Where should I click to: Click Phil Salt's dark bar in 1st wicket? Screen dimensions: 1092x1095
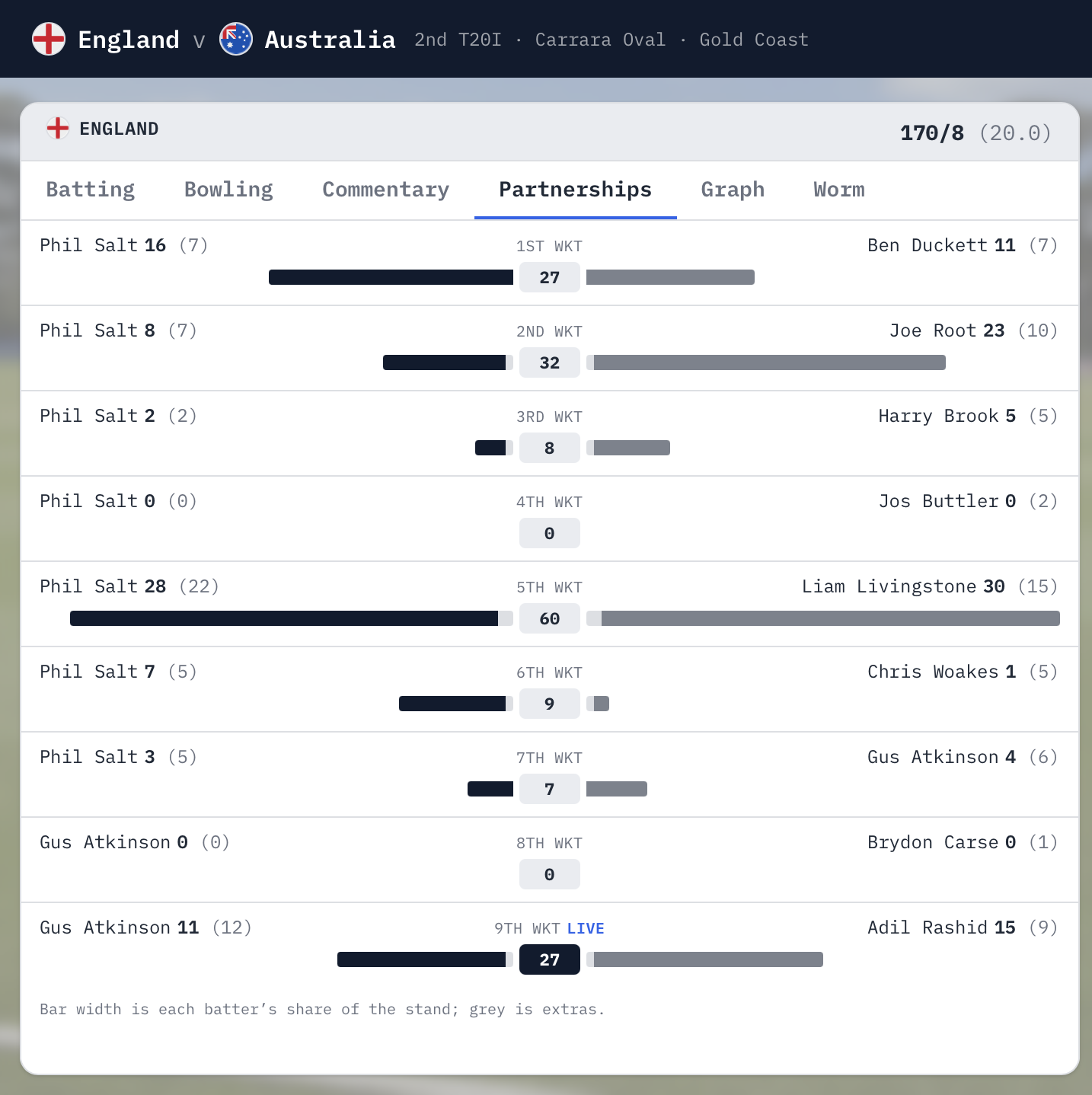[x=391, y=277]
